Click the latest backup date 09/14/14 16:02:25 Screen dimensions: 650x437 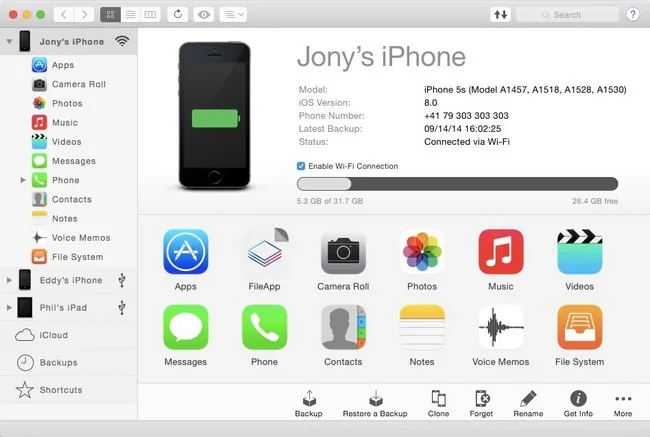click(x=463, y=129)
